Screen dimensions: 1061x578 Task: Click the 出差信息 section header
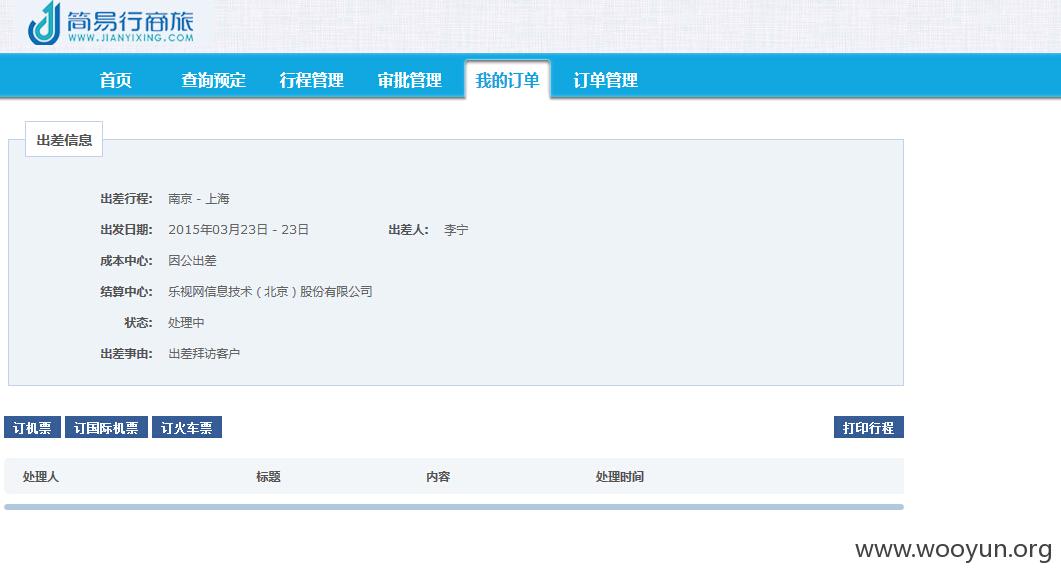tap(64, 139)
